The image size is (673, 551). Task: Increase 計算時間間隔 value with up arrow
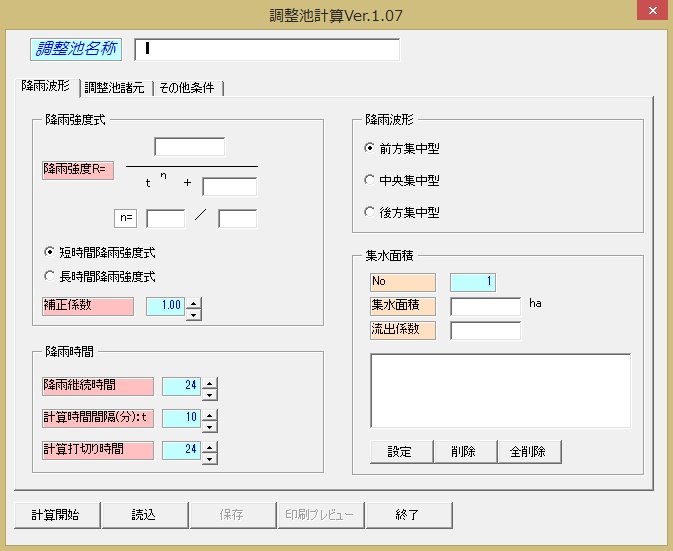click(x=210, y=413)
